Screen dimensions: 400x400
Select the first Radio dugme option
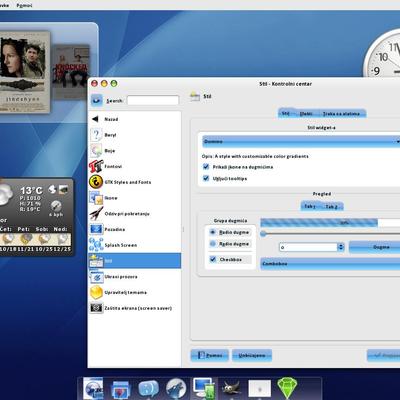pos(213,232)
